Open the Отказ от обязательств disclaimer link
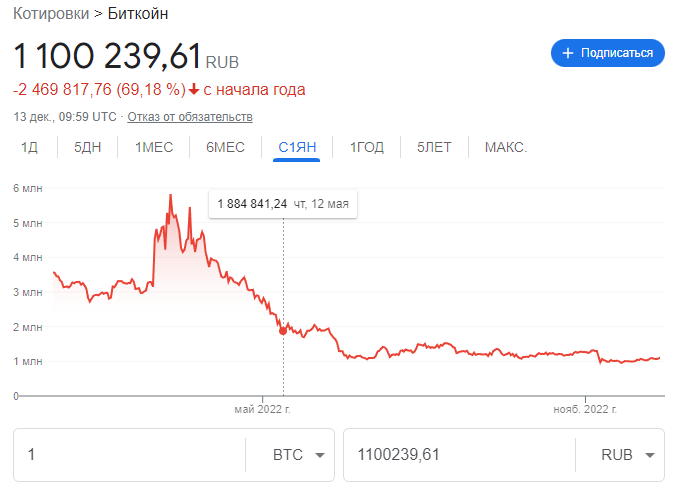 pos(190,117)
